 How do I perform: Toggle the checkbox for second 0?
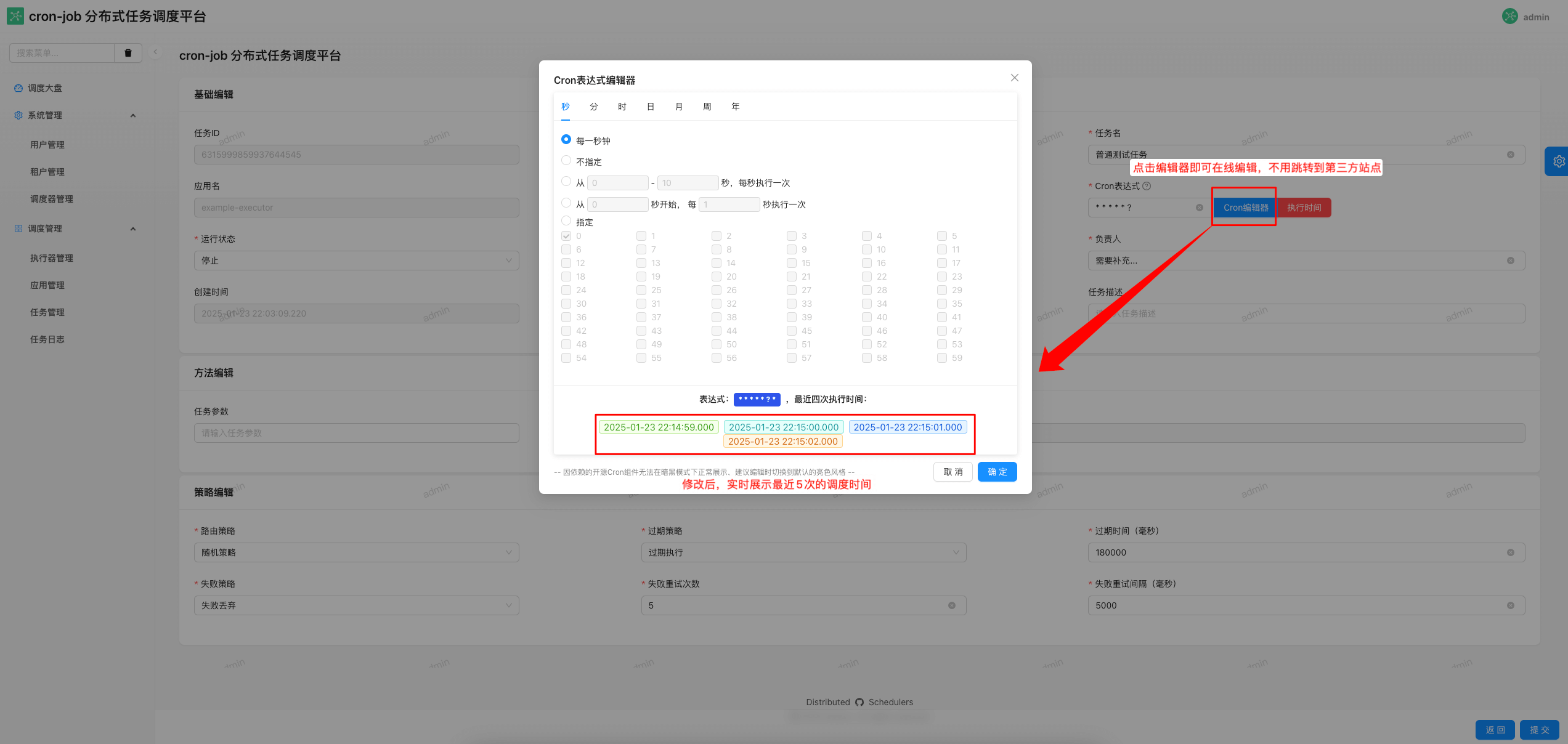click(x=566, y=236)
